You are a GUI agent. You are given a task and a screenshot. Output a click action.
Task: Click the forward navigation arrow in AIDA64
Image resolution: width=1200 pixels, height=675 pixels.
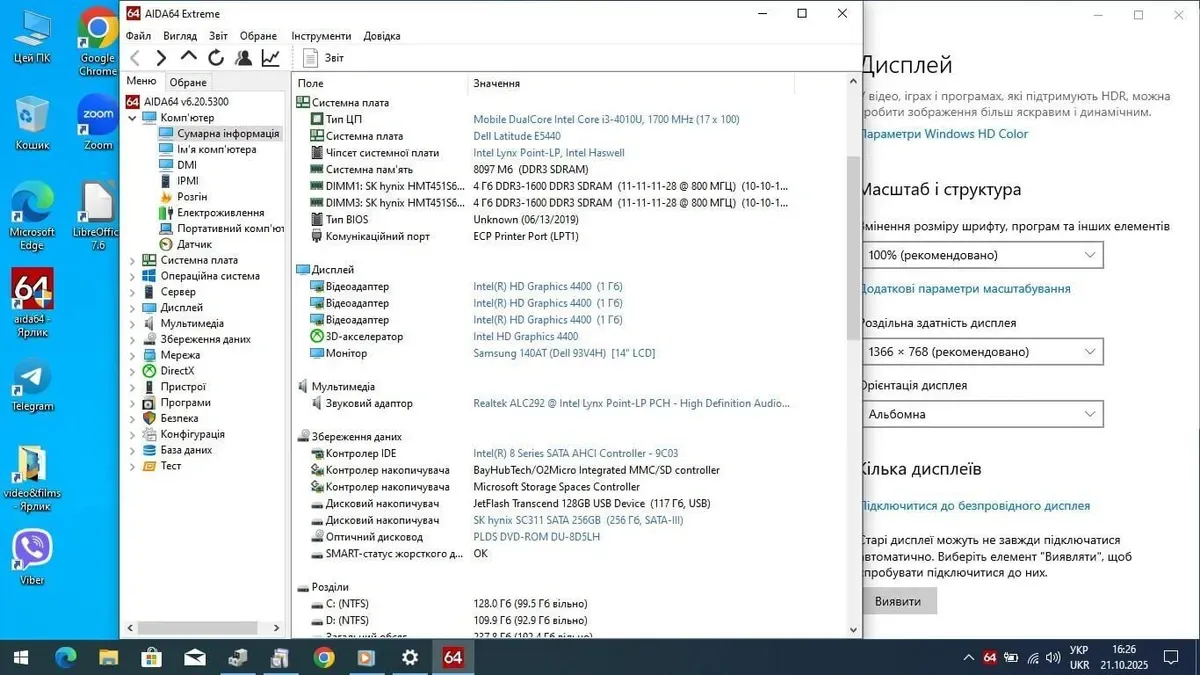161,58
